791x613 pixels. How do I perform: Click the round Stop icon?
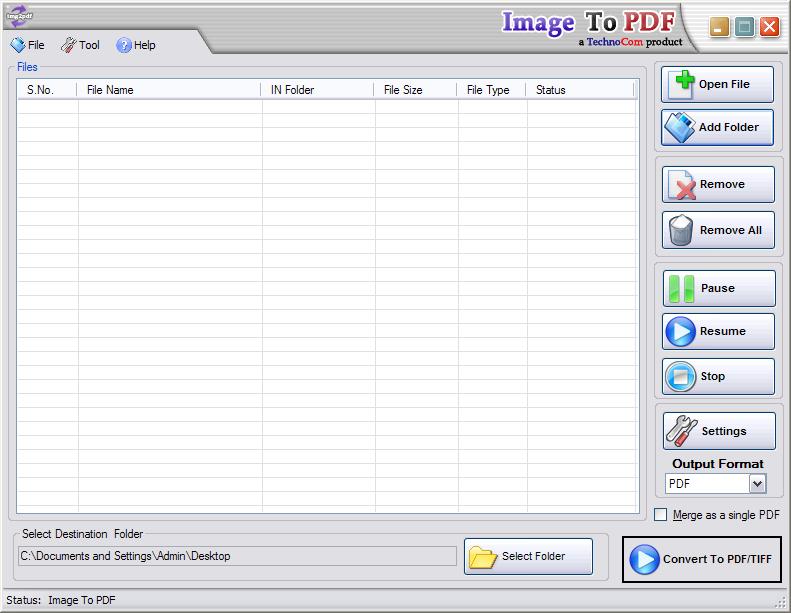[x=681, y=376]
